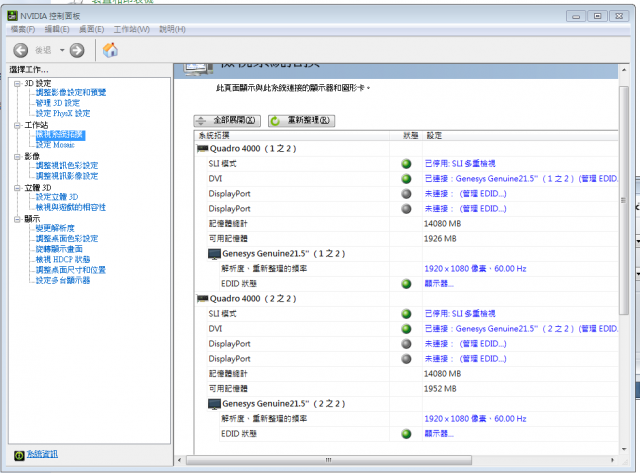Open the Home page via house icon

click(110, 50)
